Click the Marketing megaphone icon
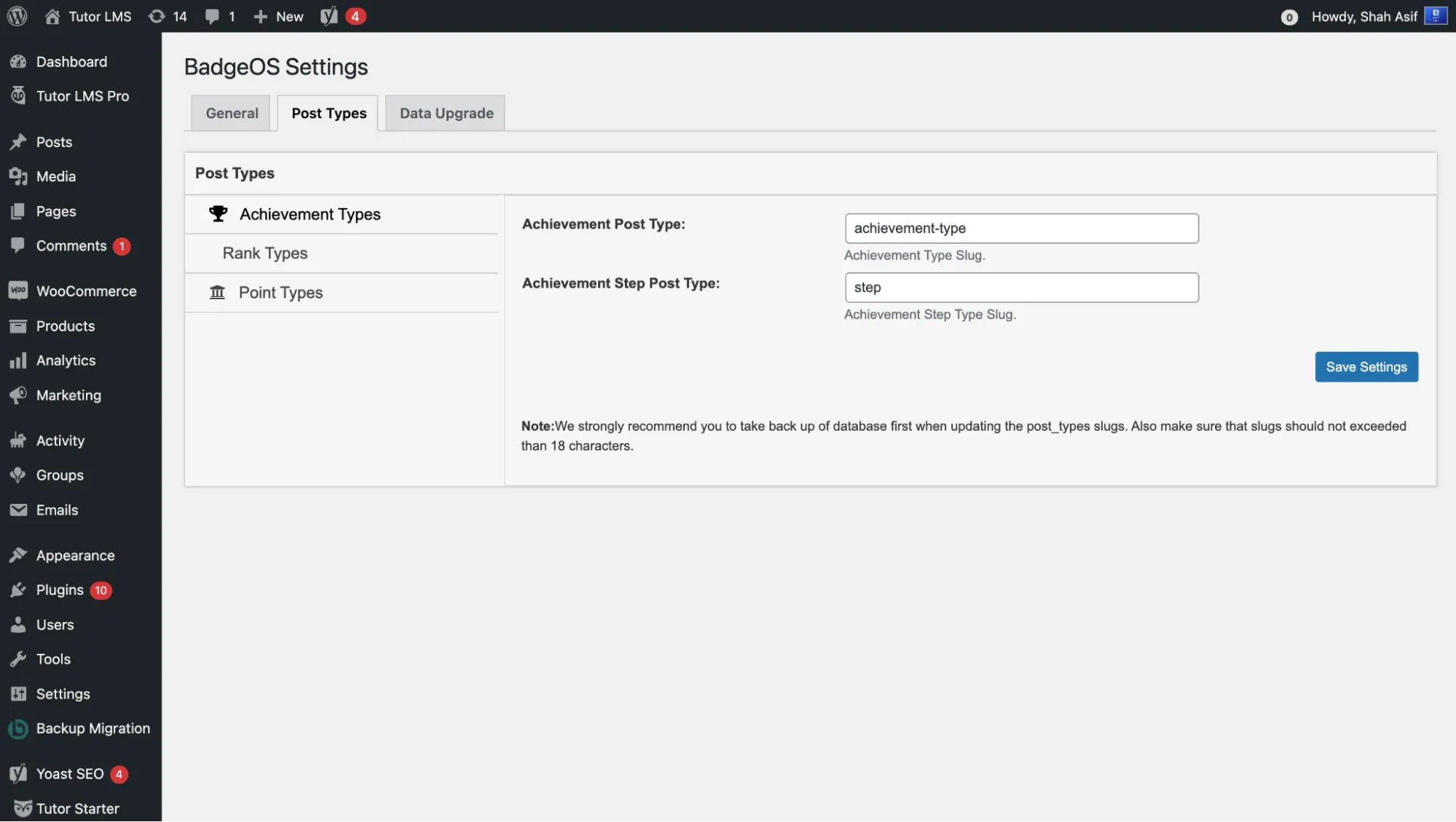Screen dimensions: 1456x822 [18, 395]
